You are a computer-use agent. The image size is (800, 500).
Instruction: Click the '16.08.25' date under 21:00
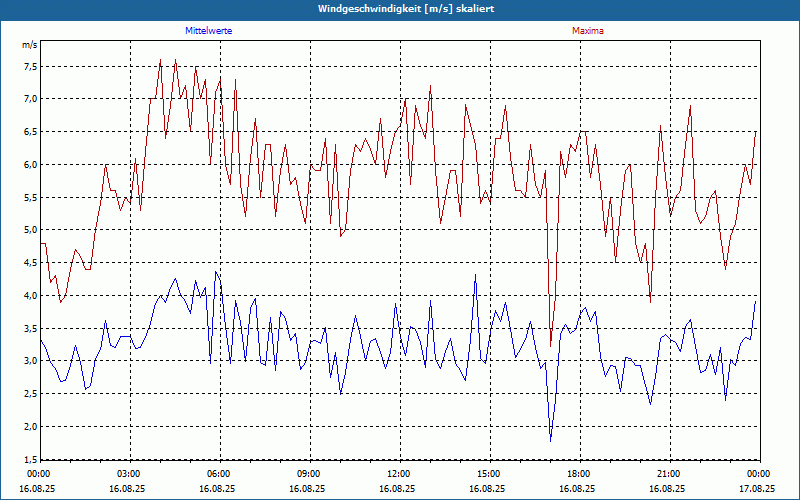pyautogui.click(x=667, y=488)
